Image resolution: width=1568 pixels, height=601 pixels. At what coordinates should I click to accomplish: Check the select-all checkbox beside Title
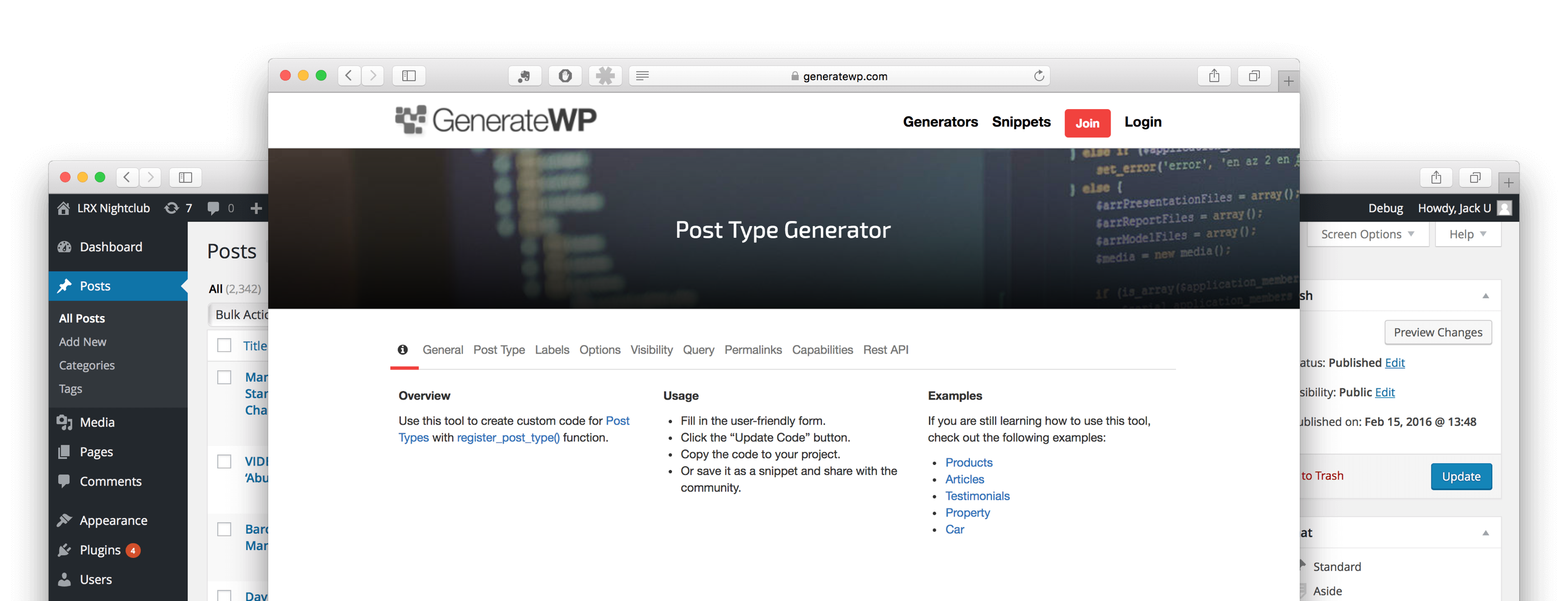click(225, 345)
